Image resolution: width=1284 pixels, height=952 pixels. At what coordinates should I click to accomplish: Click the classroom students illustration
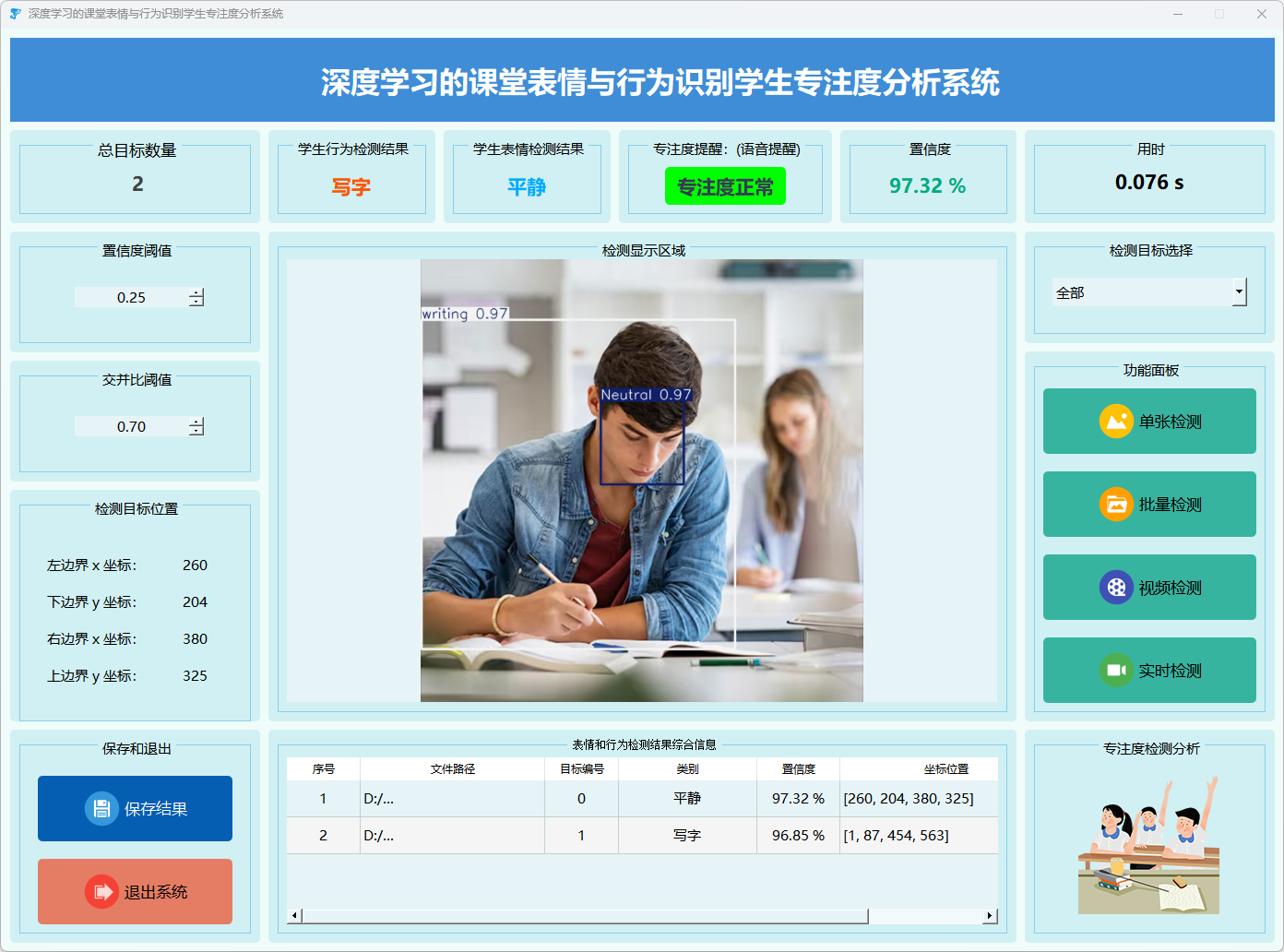click(1148, 846)
